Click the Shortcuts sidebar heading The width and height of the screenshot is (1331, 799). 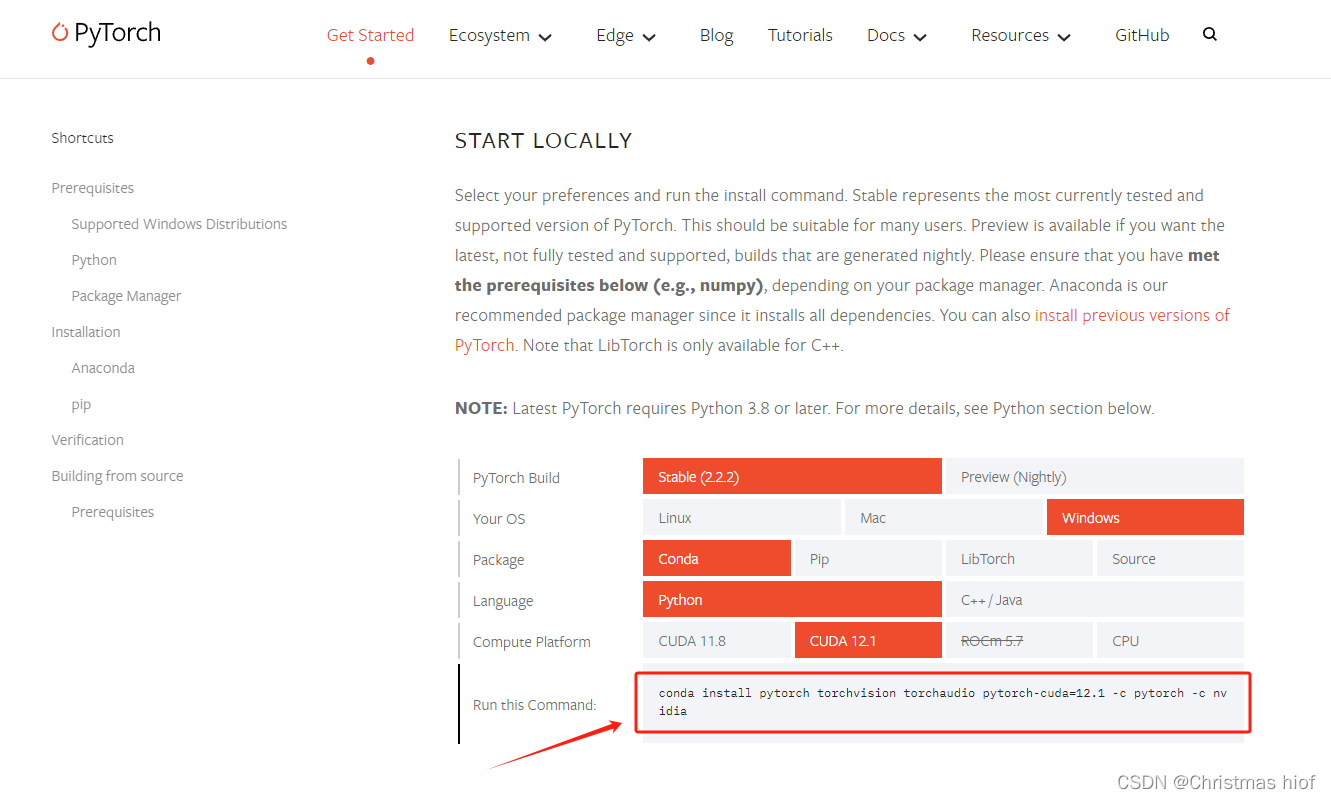coord(82,138)
